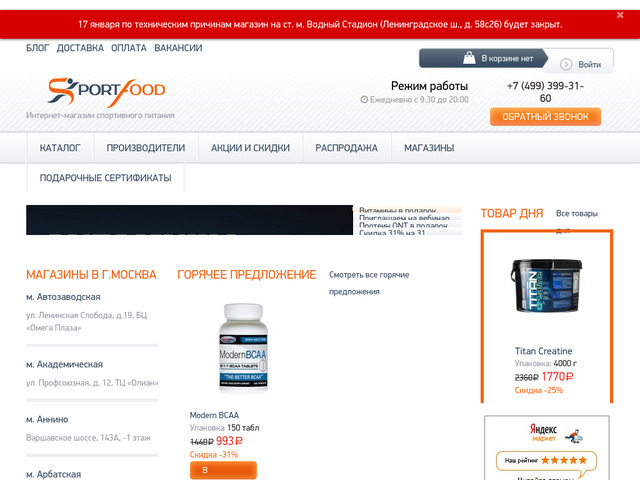Click the ОБРАТНЫЙ ЗВОНОК button

545,117
